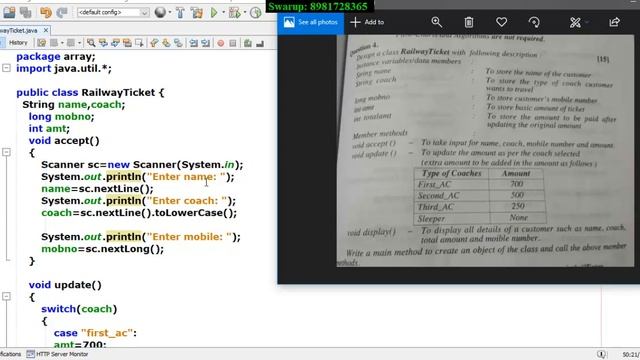
Task: Switch to the History view tab
Action: tap(18, 42)
